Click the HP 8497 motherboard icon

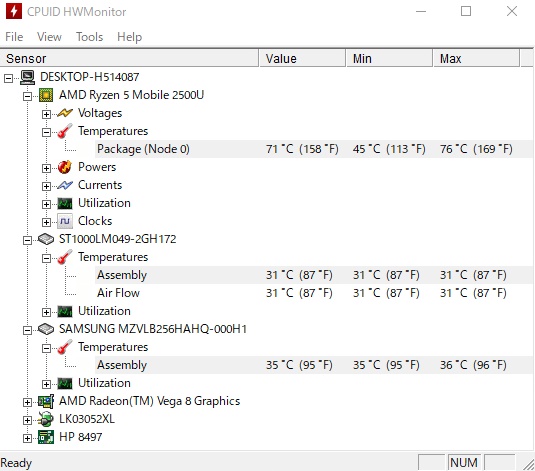[x=46, y=437]
